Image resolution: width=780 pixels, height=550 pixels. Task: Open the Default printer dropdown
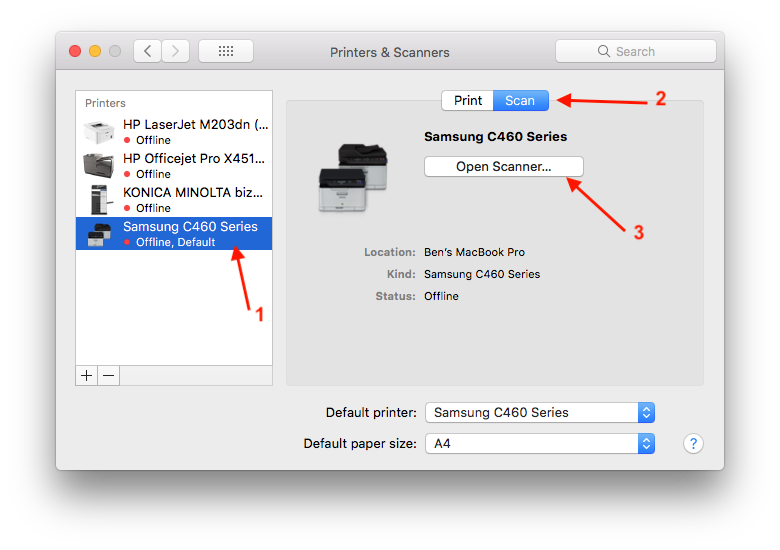[x=540, y=412]
